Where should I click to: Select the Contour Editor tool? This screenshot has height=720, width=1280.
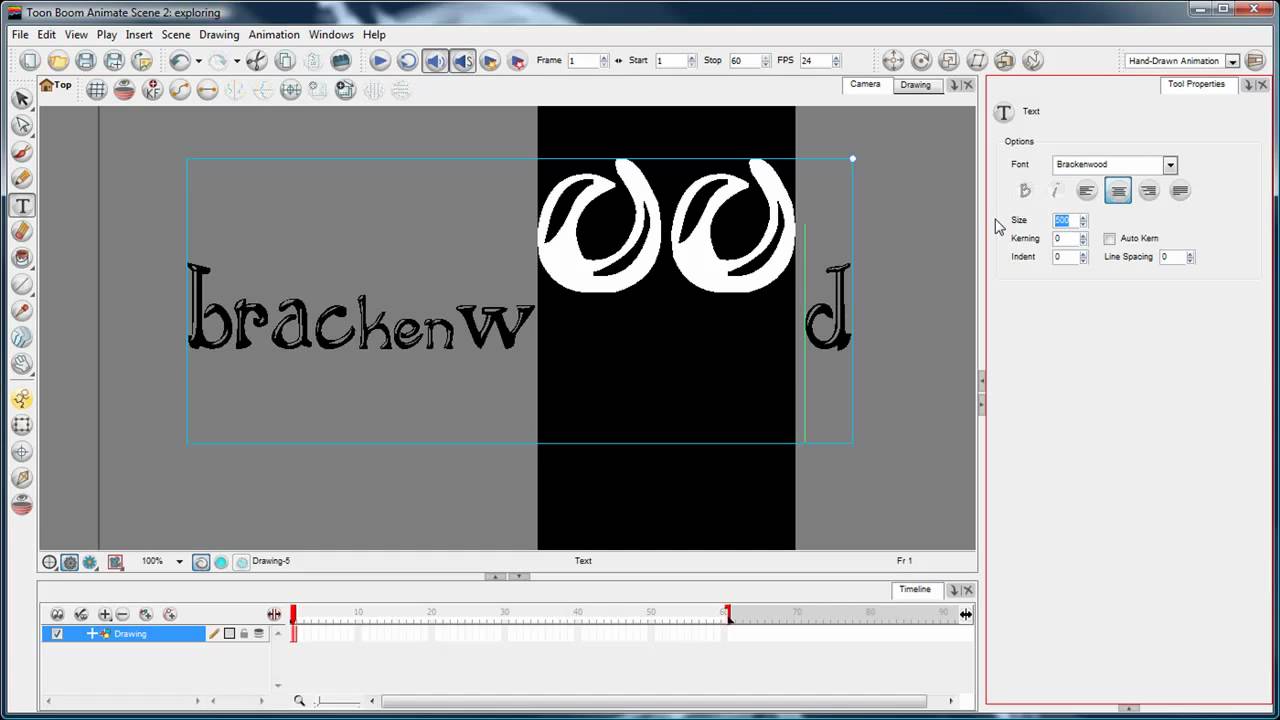[22, 126]
